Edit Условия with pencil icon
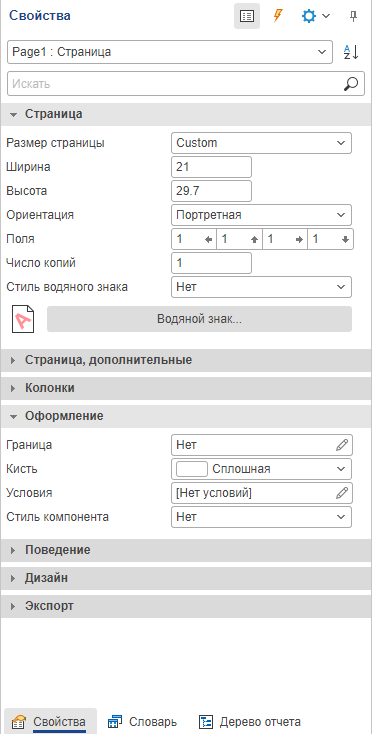 pos(342,493)
